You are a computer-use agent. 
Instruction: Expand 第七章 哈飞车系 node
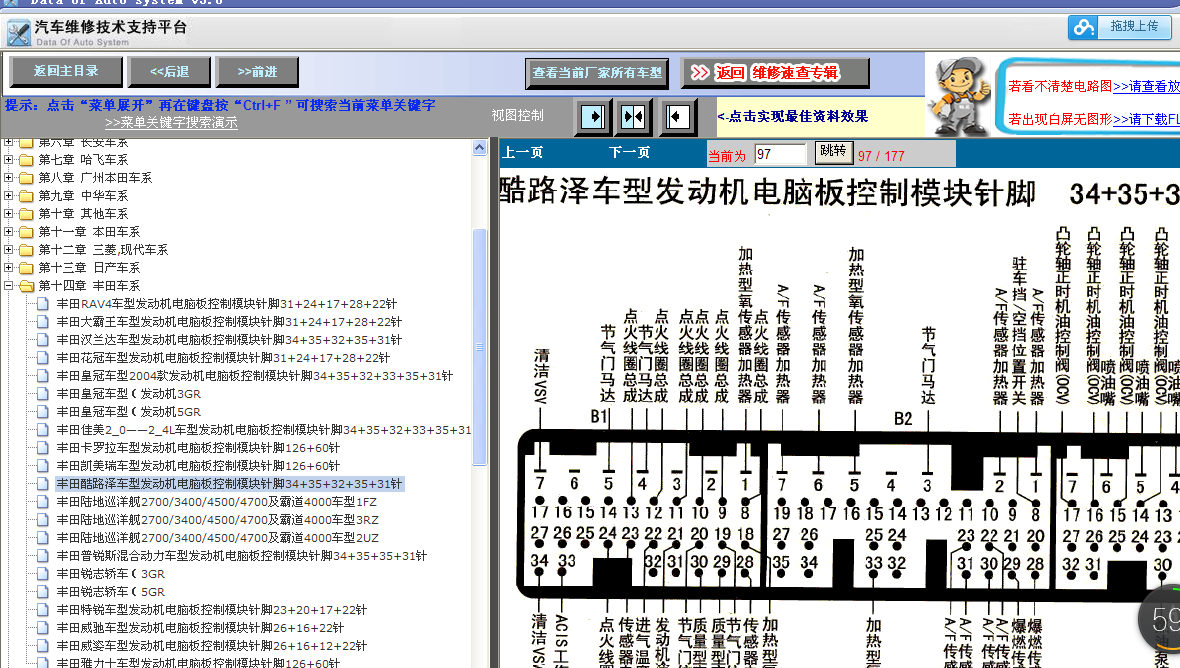pyautogui.click(x=8, y=159)
